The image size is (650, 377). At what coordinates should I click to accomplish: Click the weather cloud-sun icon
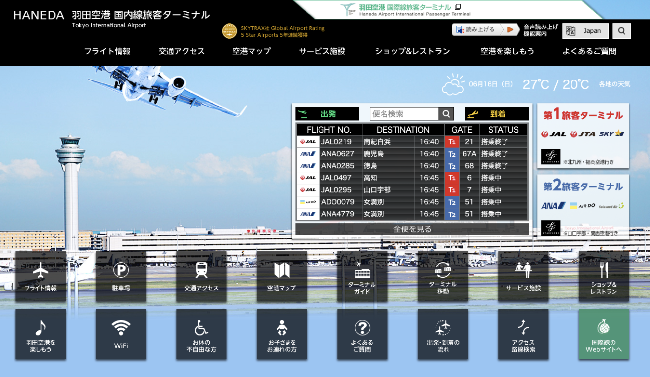(453, 84)
